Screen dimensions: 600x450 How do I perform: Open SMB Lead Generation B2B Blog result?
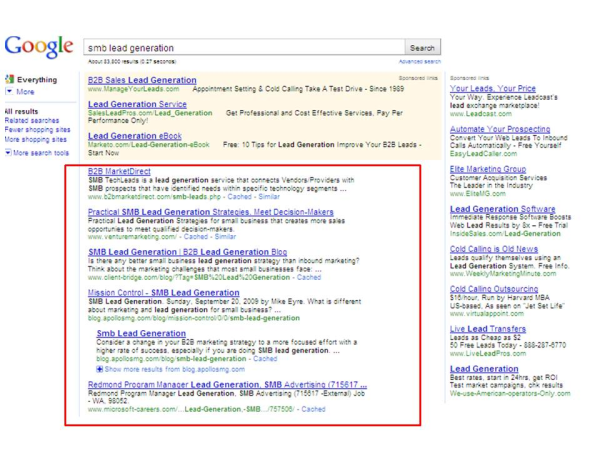click(188, 252)
